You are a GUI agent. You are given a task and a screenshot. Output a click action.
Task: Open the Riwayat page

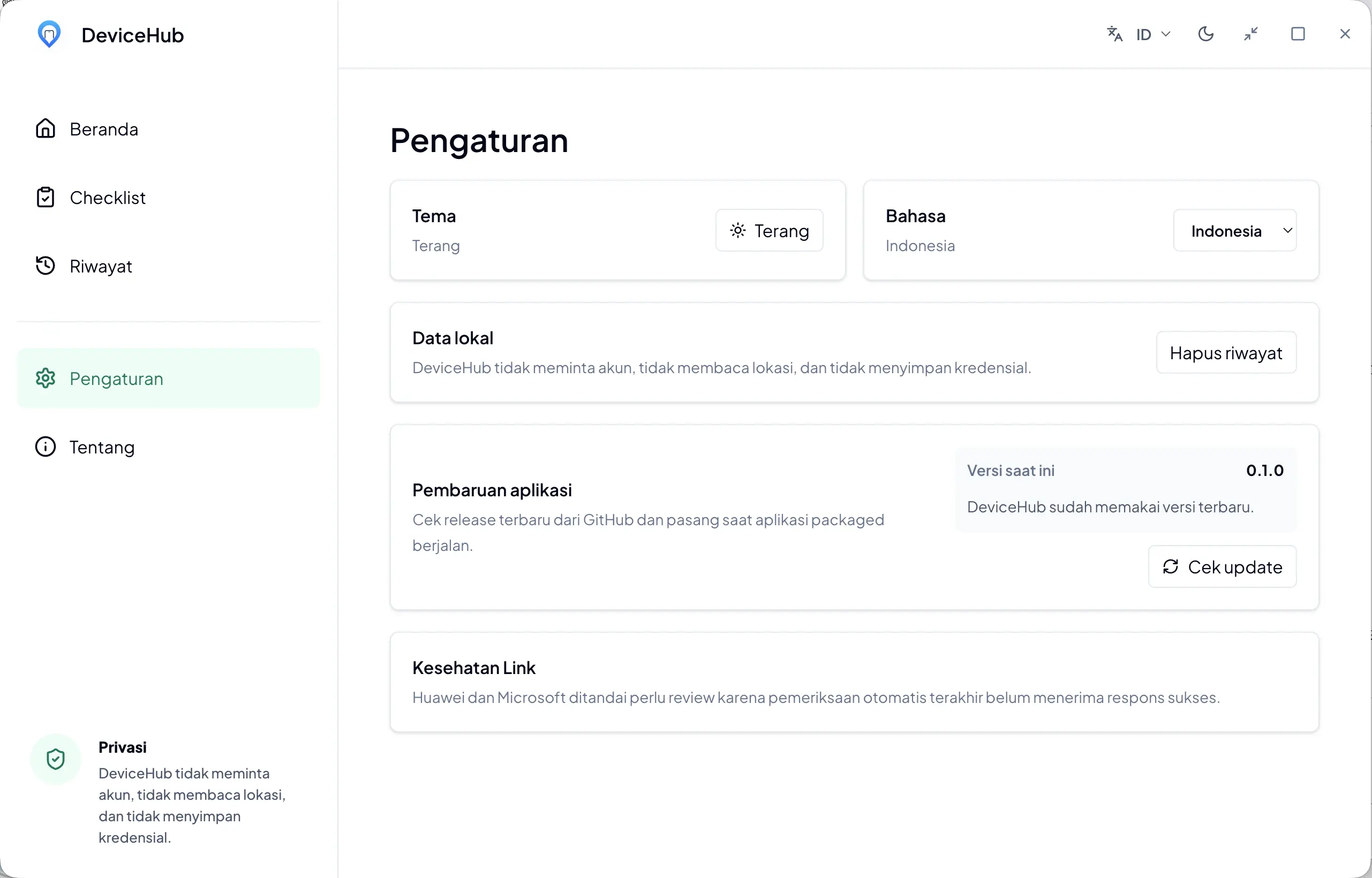tap(169, 266)
